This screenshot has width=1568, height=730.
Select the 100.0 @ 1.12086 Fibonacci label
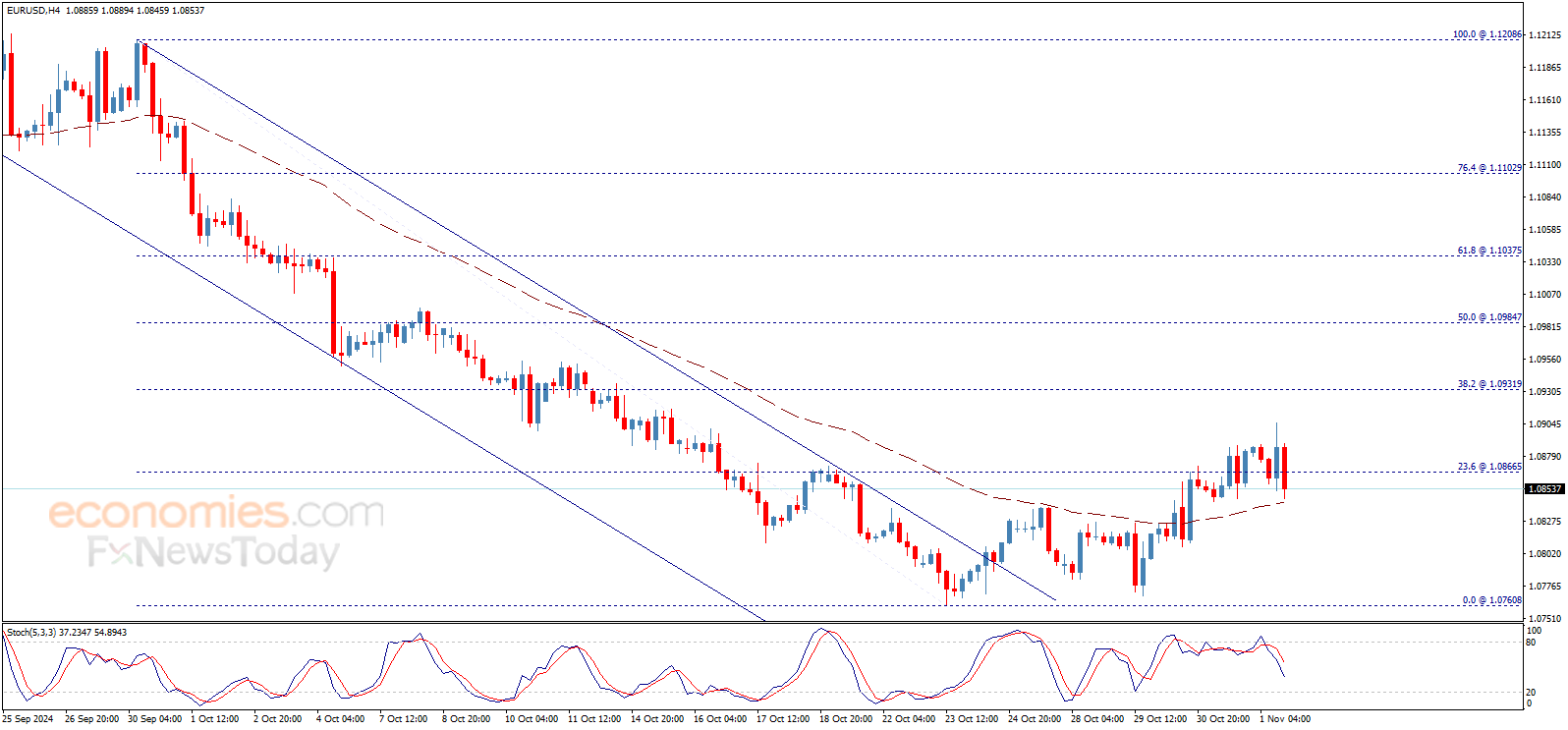tap(1487, 34)
